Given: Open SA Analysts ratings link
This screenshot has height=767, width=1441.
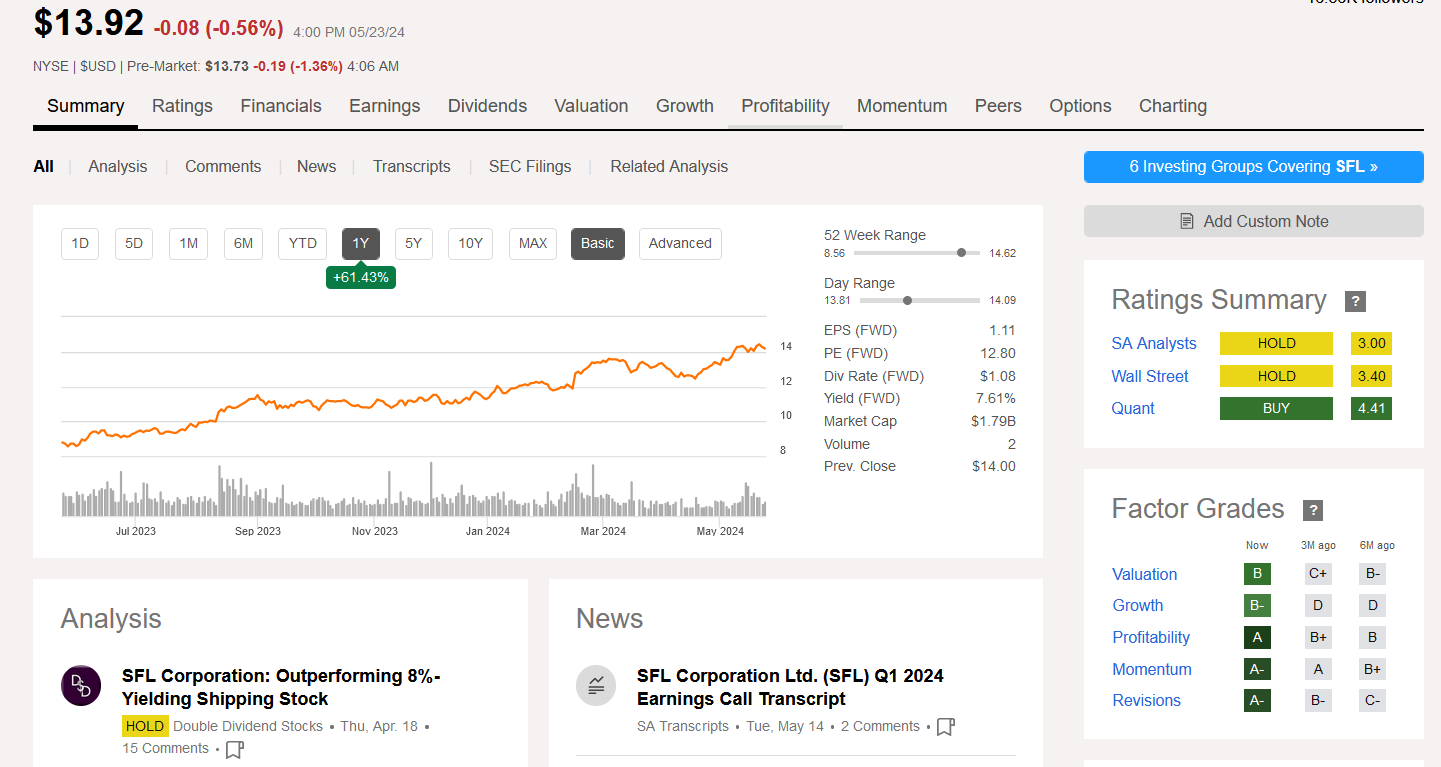Looking at the screenshot, I should (1154, 344).
